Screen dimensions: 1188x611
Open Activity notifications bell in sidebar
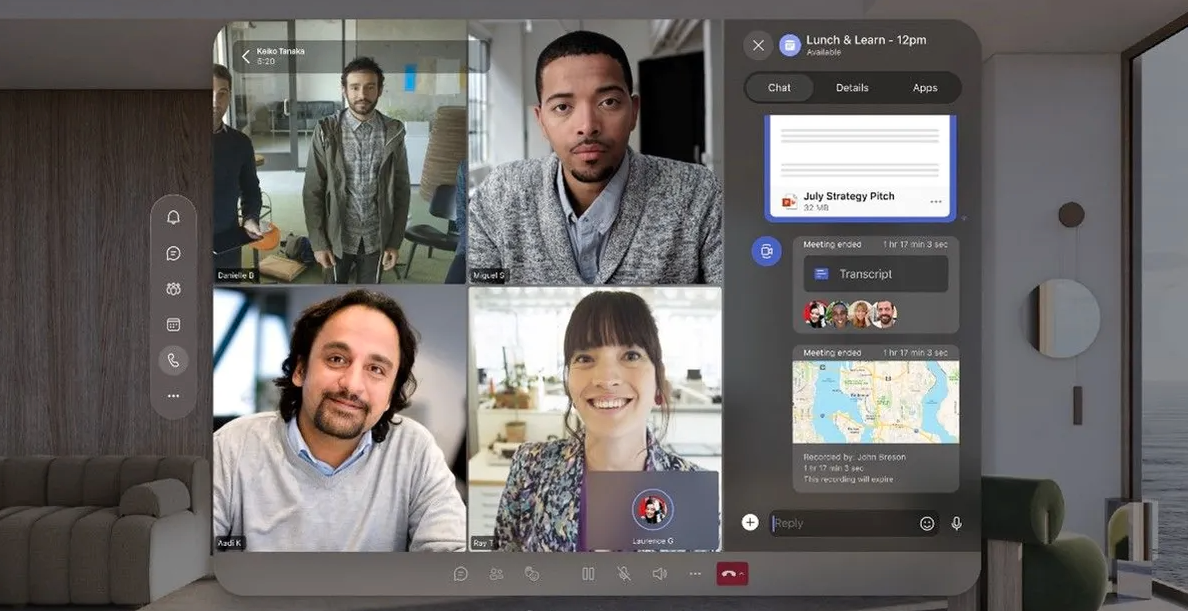click(x=173, y=217)
